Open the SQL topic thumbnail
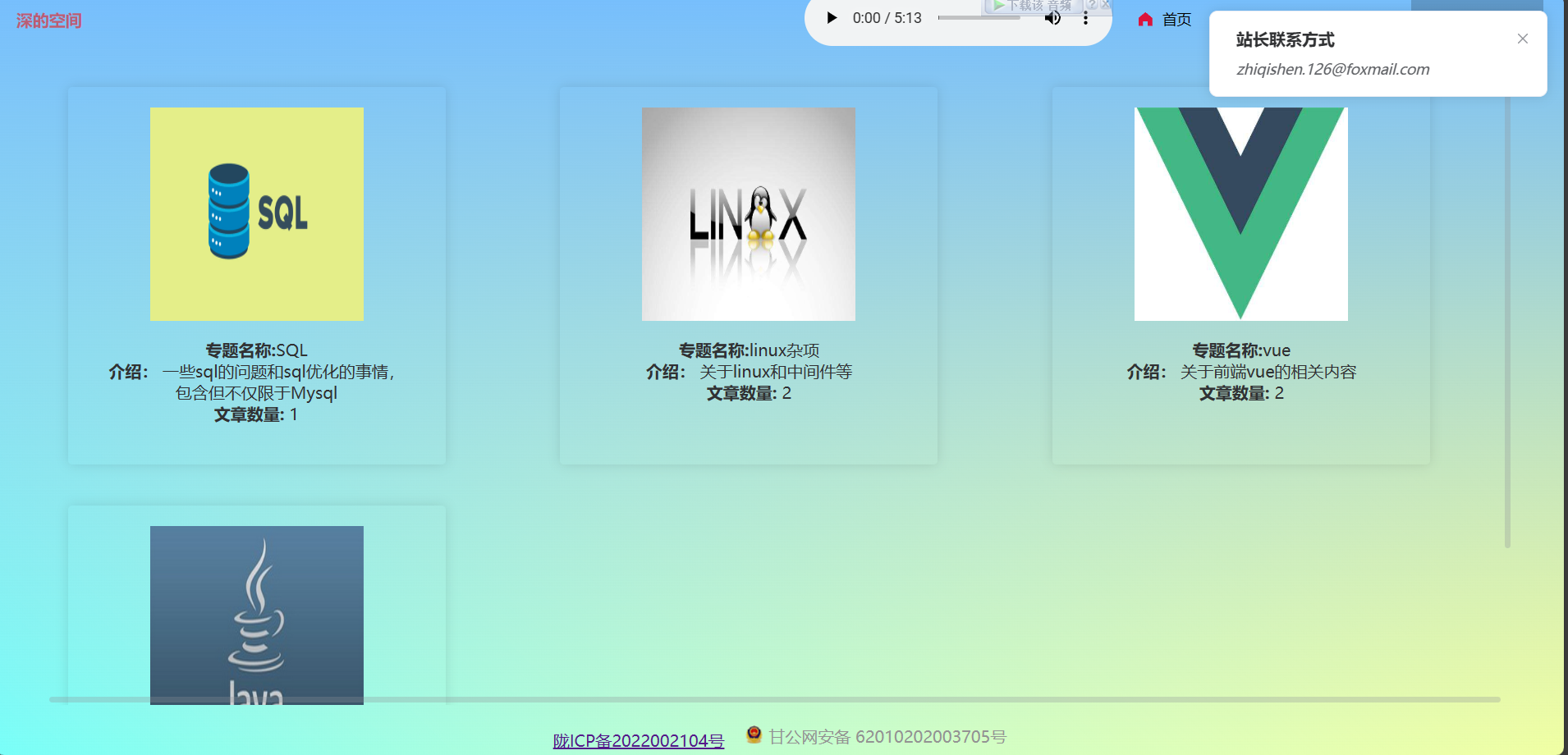The height and width of the screenshot is (755, 1568). click(x=257, y=214)
